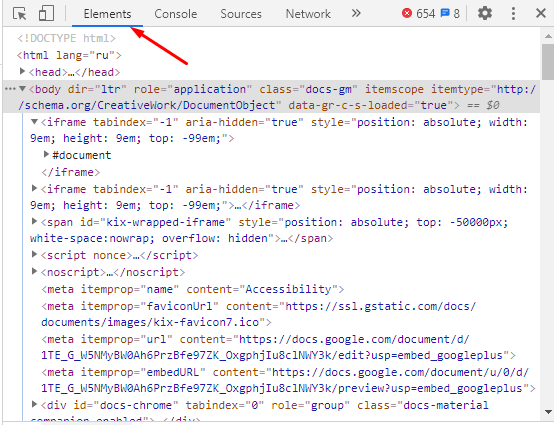Select meta itemprop="name" Accessibility line

click(x=193, y=289)
